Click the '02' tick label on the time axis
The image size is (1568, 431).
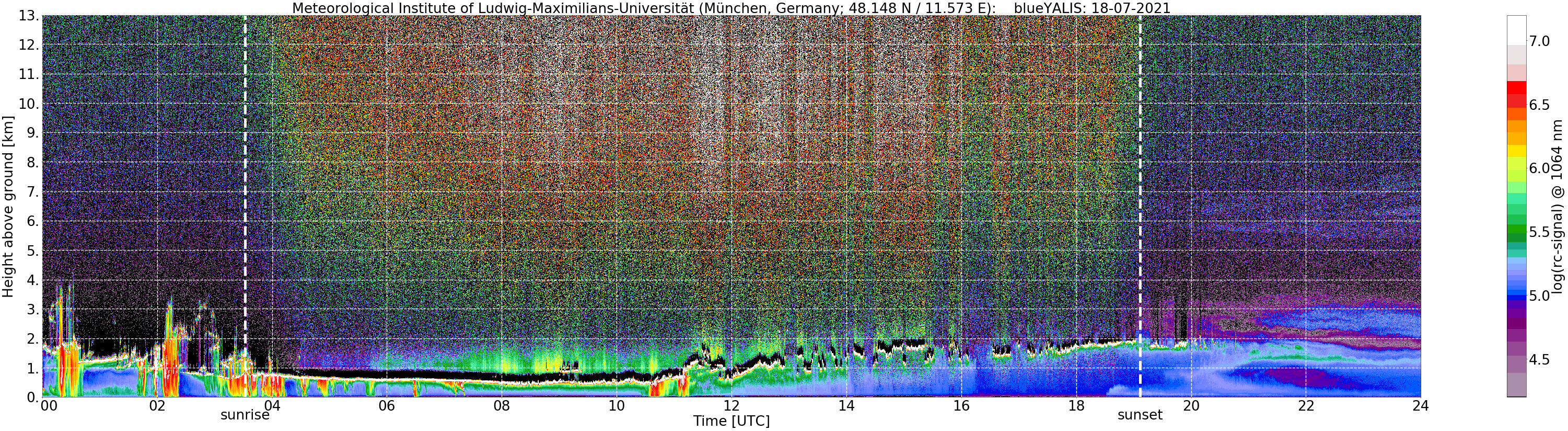[157, 406]
